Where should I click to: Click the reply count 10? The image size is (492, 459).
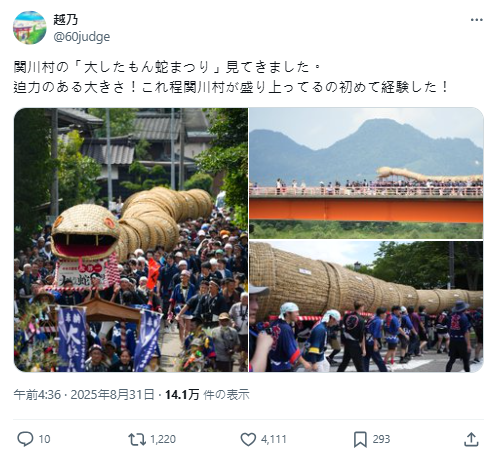44,439
